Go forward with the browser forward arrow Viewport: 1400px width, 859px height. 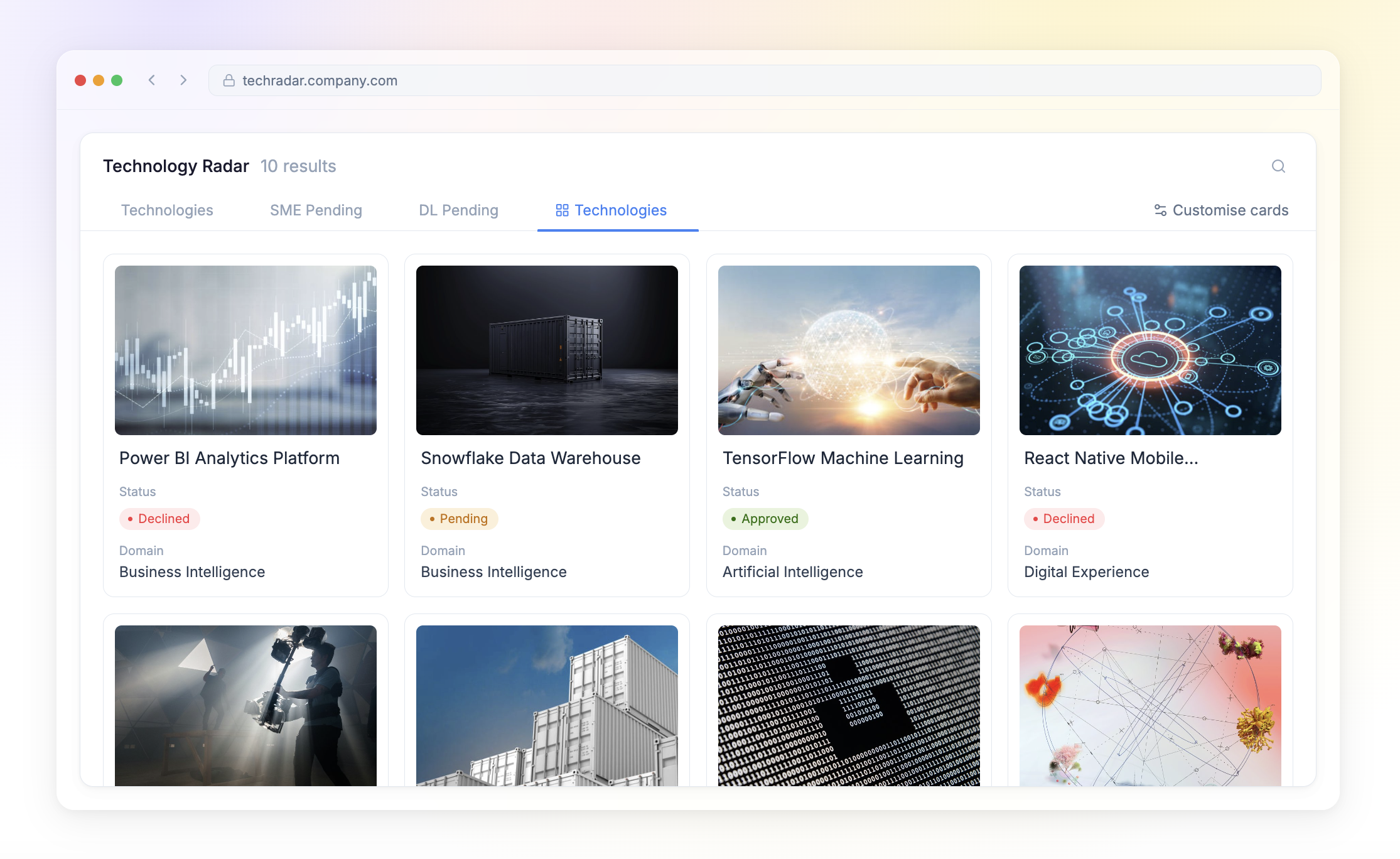pyautogui.click(x=183, y=80)
